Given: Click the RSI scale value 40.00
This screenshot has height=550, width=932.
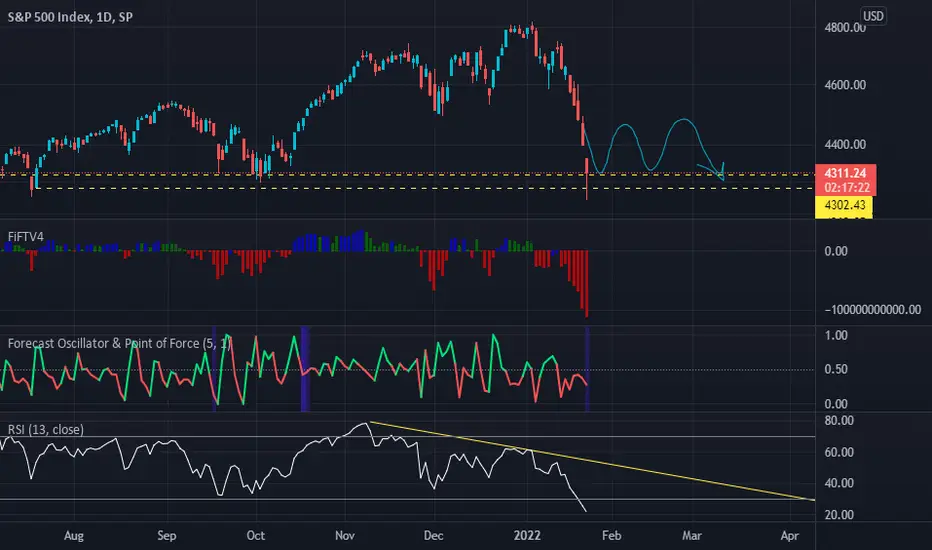Looking at the screenshot, I should pyautogui.click(x=839, y=483).
